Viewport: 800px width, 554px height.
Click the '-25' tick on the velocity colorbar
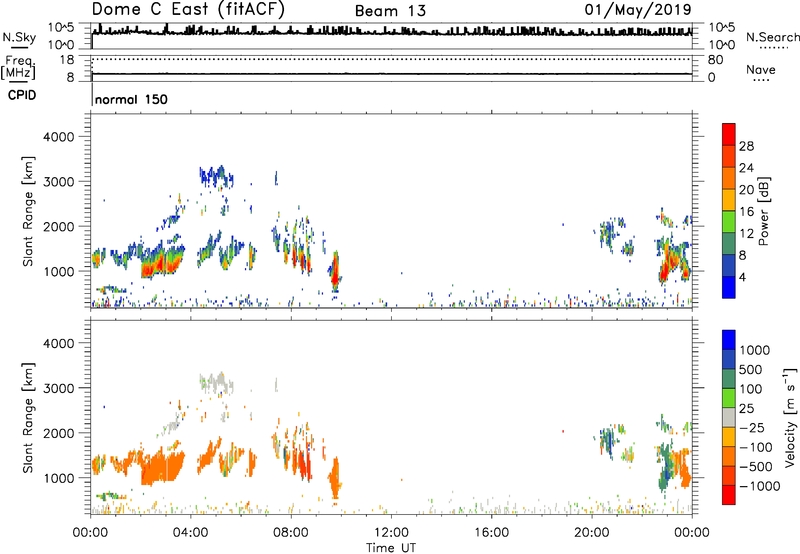pyautogui.click(x=752, y=427)
